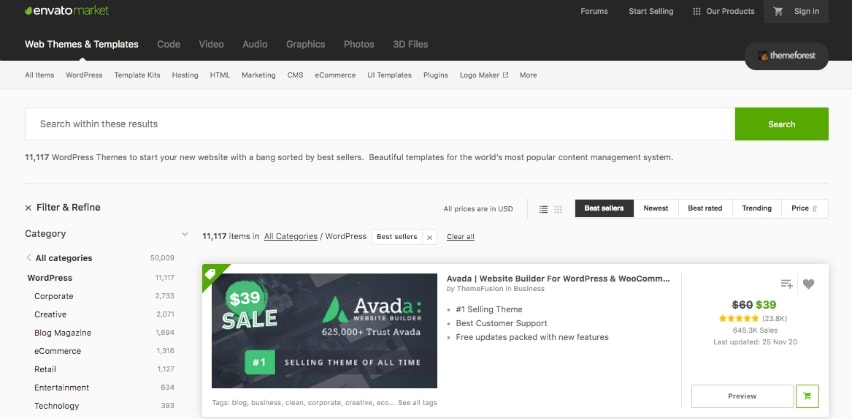The height and width of the screenshot is (419, 852).
Task: Click the themeforest badge logo
Action: click(x=786, y=55)
